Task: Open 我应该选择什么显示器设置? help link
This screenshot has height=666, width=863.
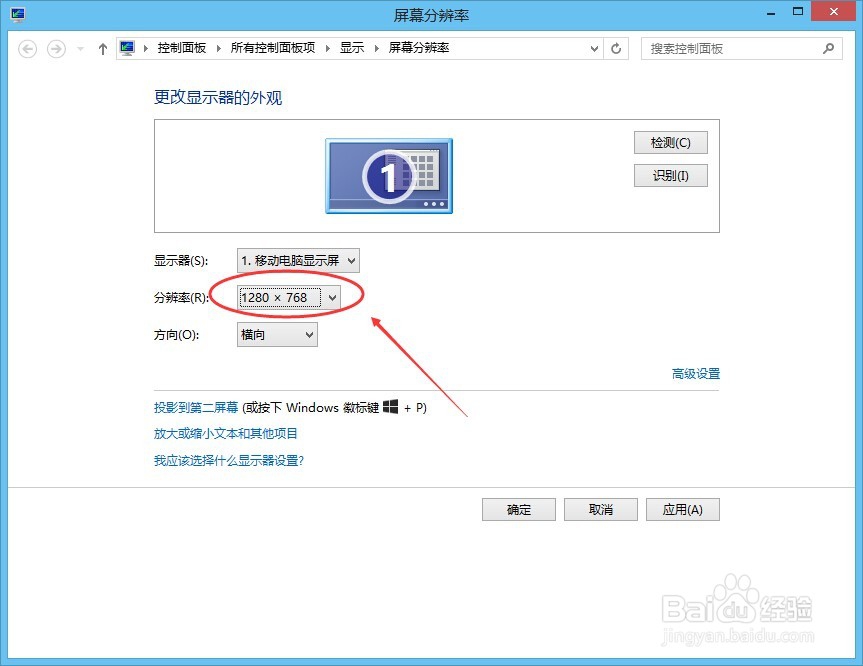Action: [x=229, y=460]
